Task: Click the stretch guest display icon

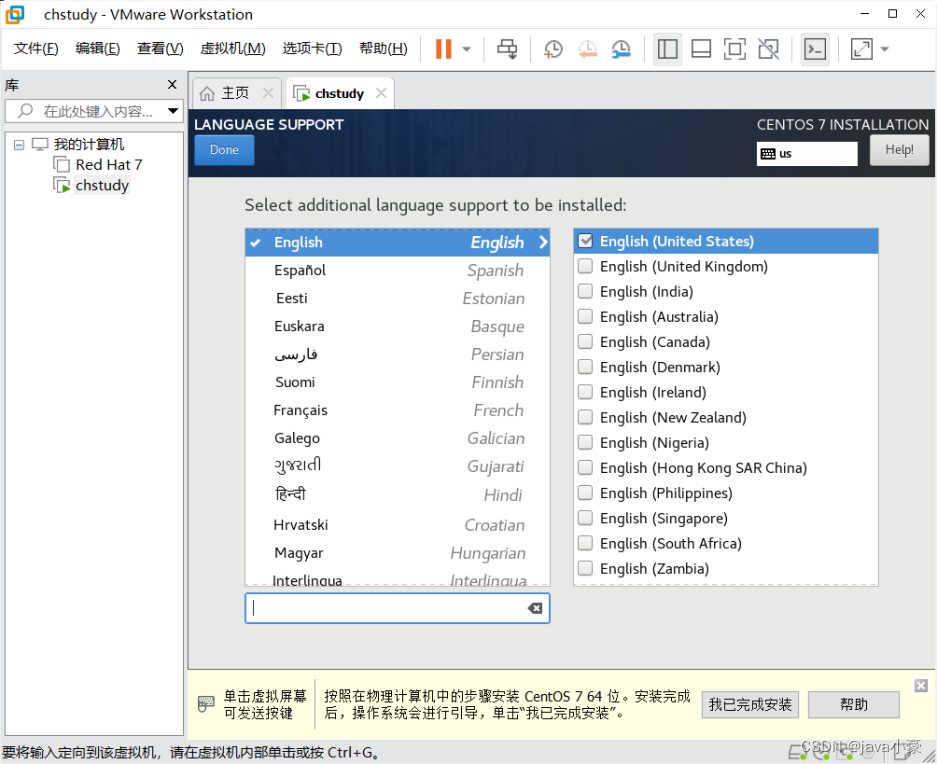Action: (x=862, y=49)
